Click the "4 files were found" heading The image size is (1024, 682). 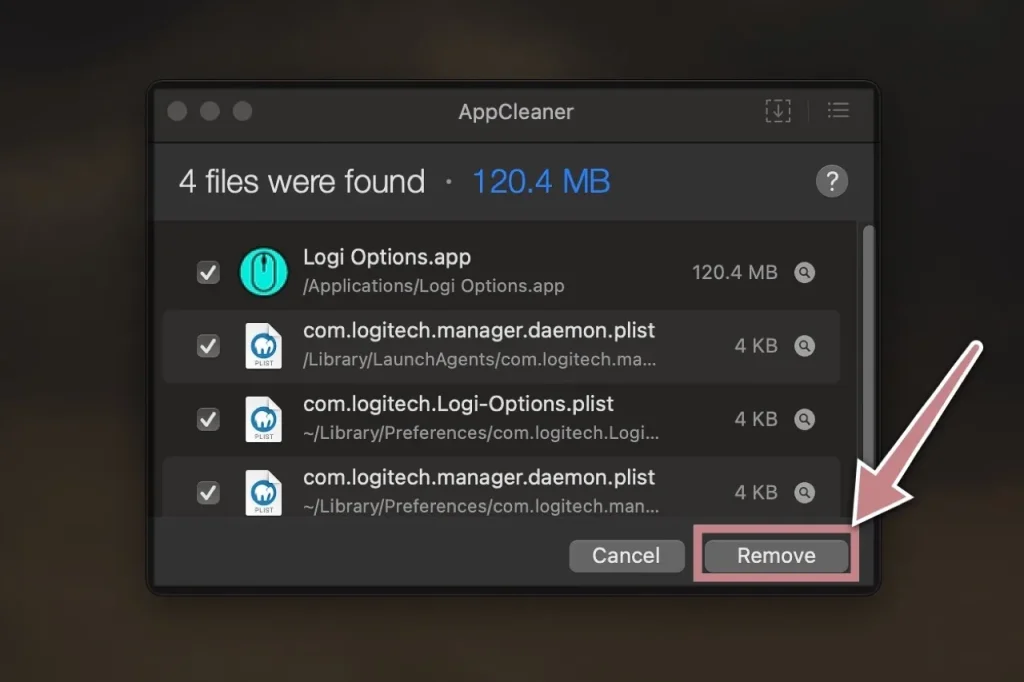[302, 182]
